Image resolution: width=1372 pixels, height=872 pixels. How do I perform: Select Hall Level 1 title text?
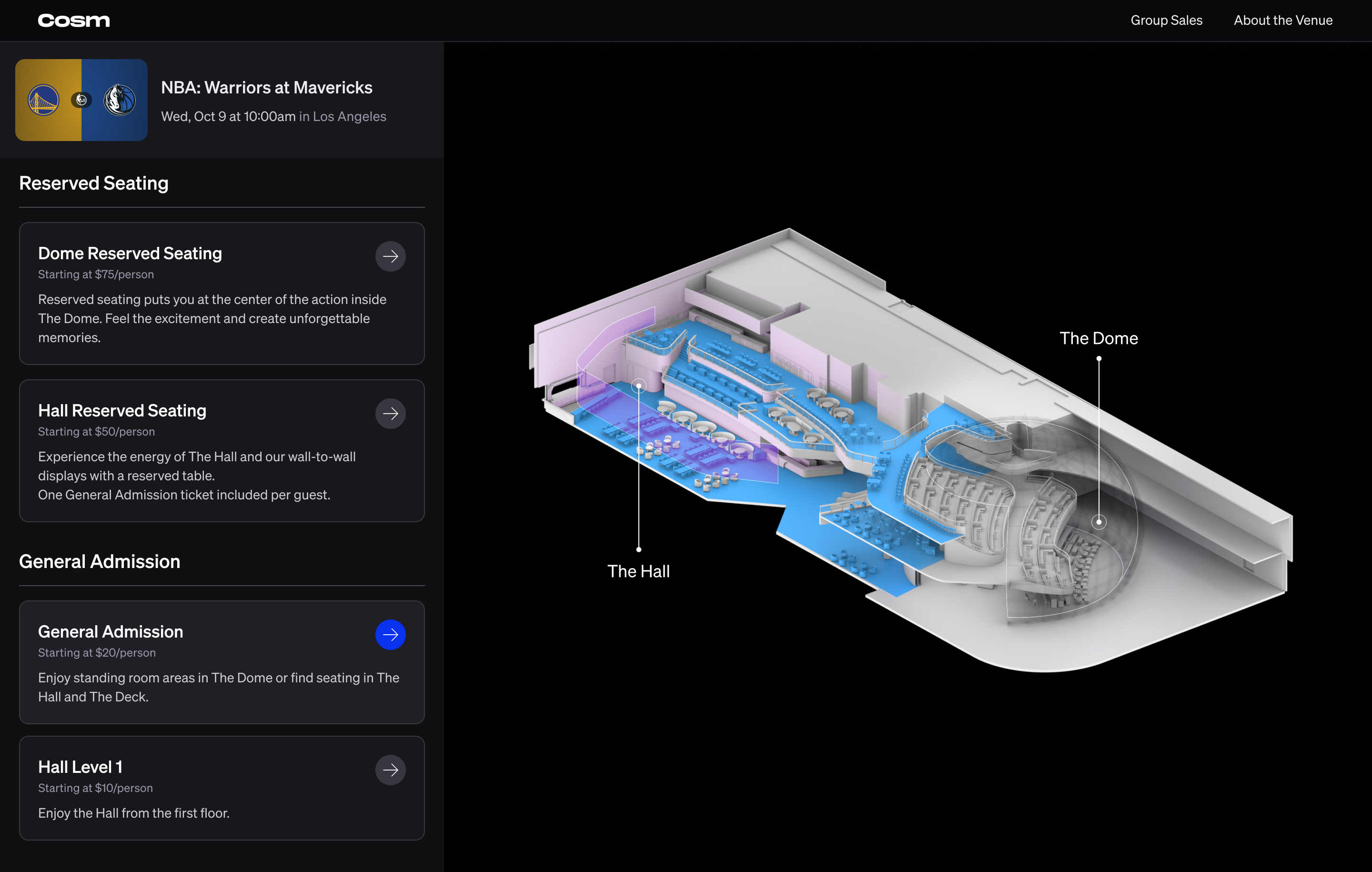pos(81,767)
